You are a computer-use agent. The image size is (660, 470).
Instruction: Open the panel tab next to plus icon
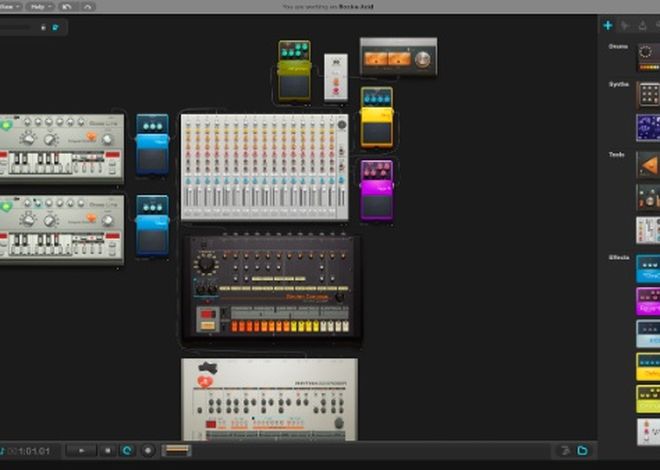(625, 26)
